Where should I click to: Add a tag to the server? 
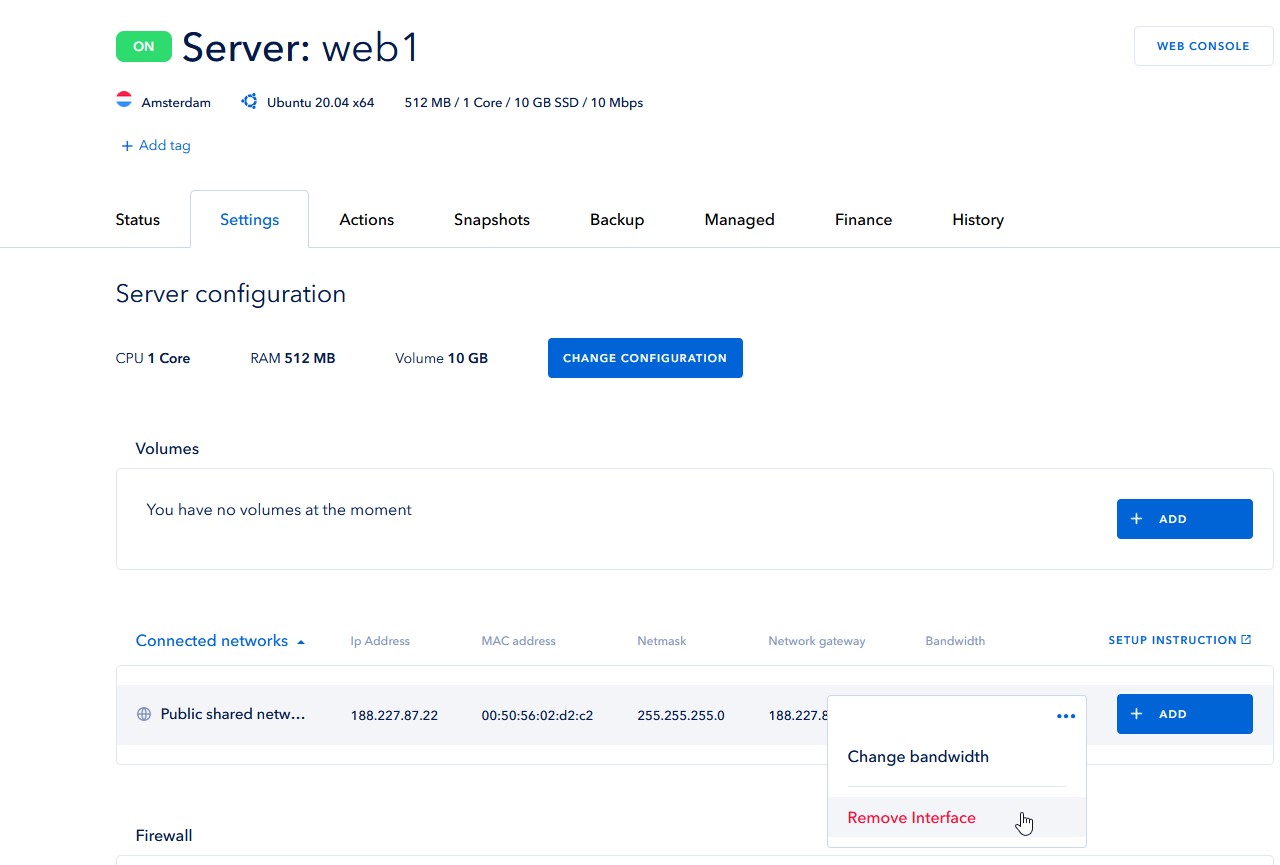pos(156,146)
